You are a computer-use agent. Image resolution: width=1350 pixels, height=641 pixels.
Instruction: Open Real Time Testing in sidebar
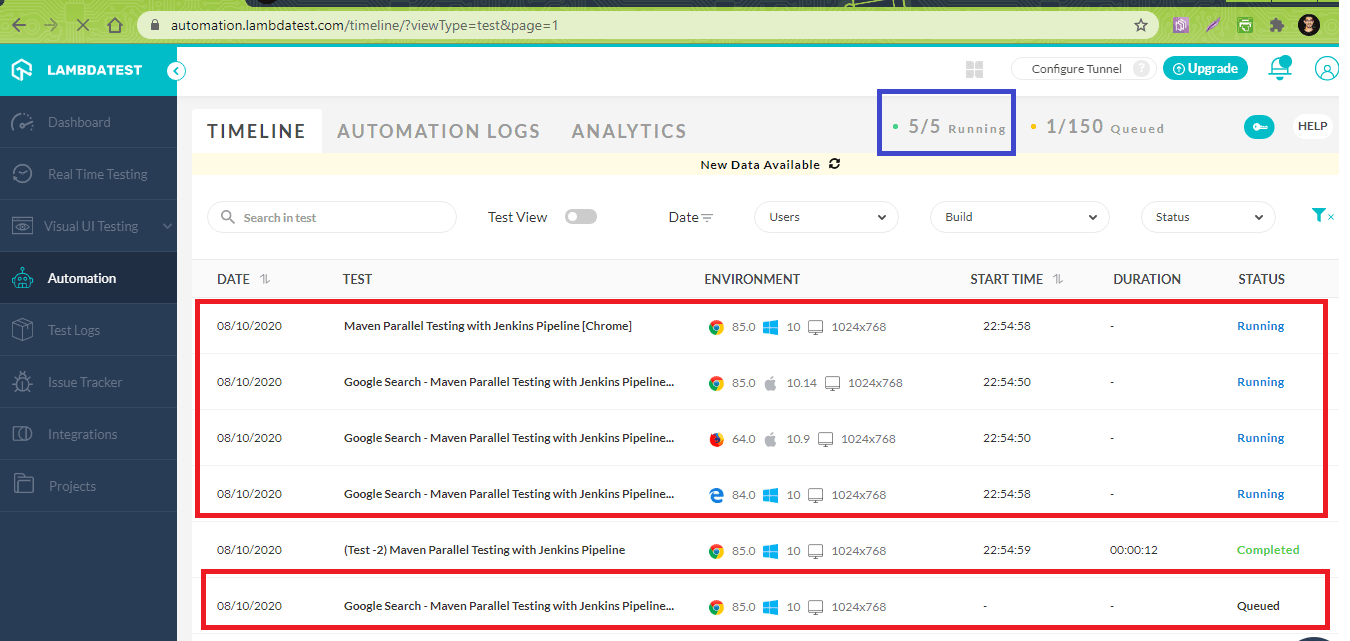pos(97,174)
